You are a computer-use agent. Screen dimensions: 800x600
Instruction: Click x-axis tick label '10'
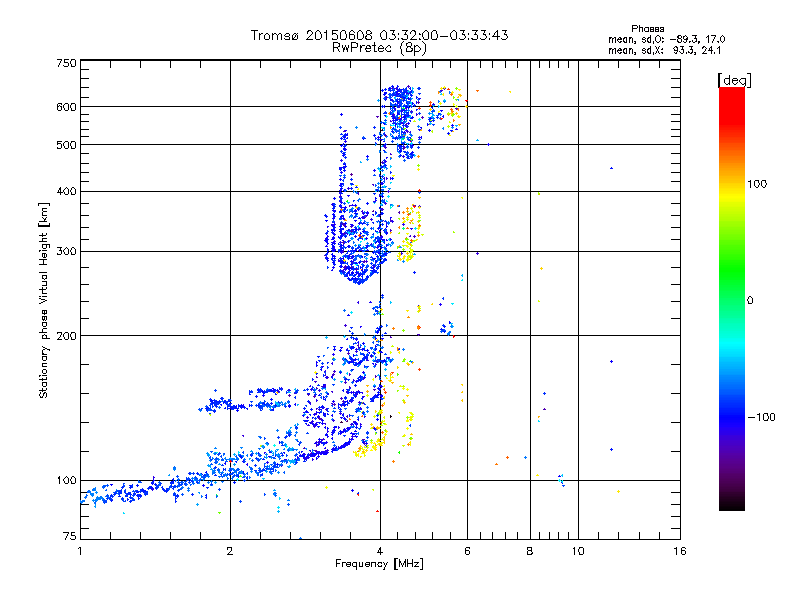(x=578, y=551)
